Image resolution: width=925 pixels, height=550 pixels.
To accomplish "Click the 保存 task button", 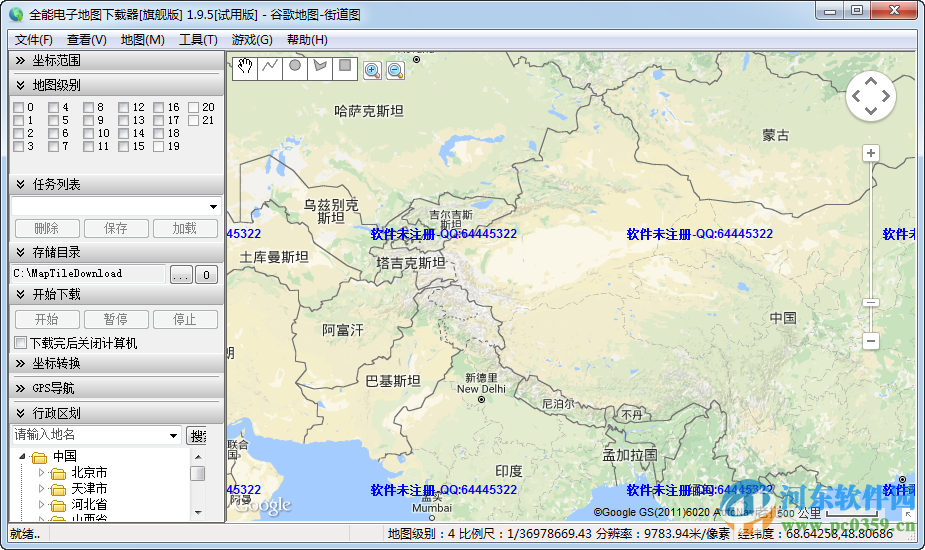I will coord(116,228).
